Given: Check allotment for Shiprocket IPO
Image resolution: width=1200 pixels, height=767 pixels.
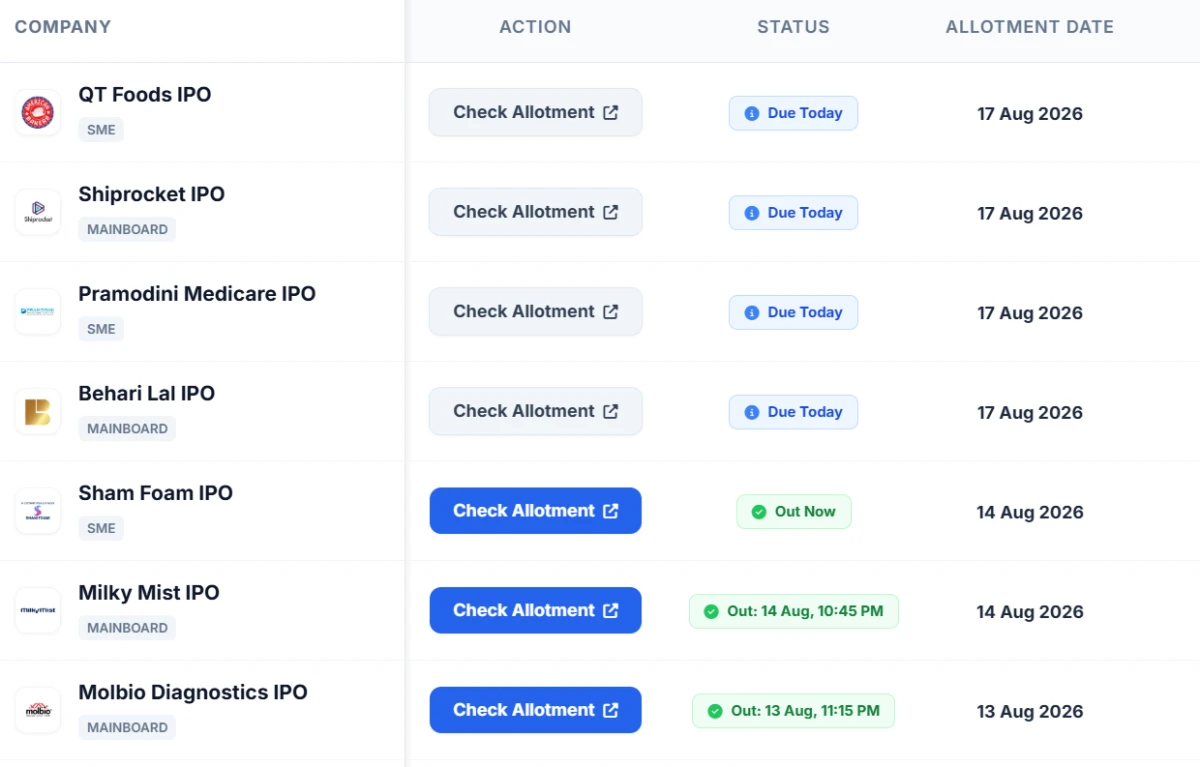Looking at the screenshot, I should 536,212.
